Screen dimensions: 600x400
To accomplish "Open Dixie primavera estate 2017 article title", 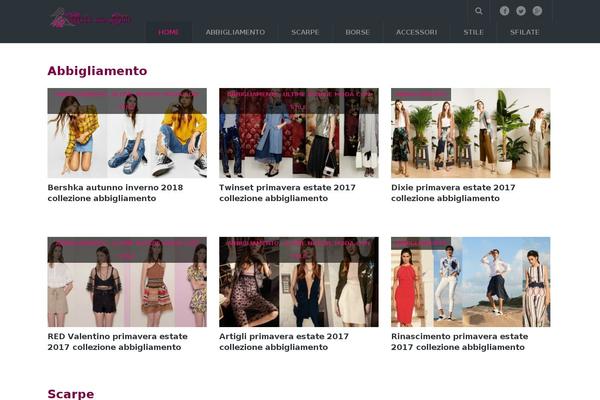I will [453, 193].
